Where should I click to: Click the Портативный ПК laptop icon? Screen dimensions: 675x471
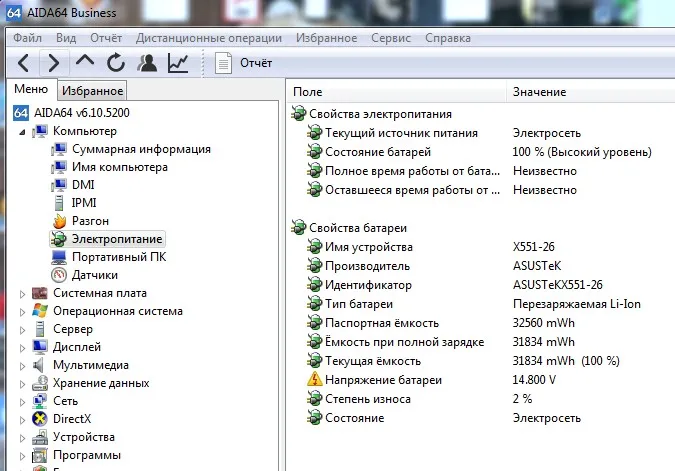click(59, 257)
